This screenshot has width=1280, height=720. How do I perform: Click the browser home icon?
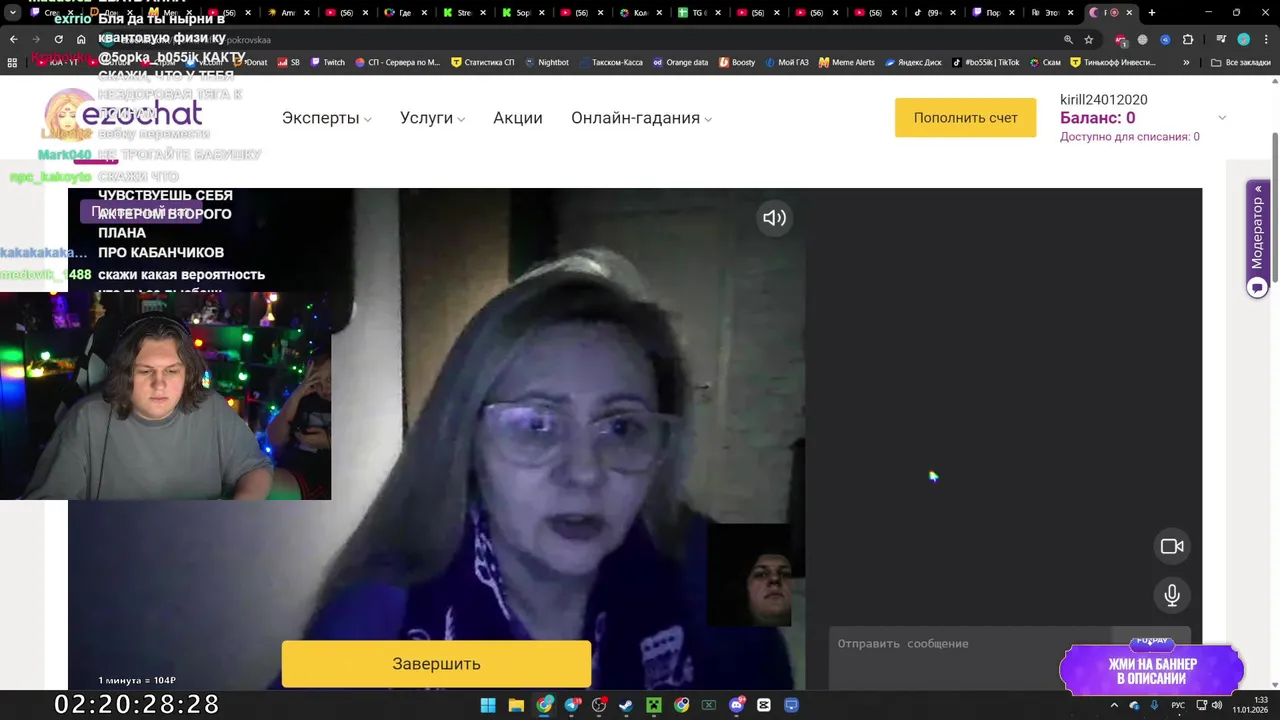click(x=81, y=39)
